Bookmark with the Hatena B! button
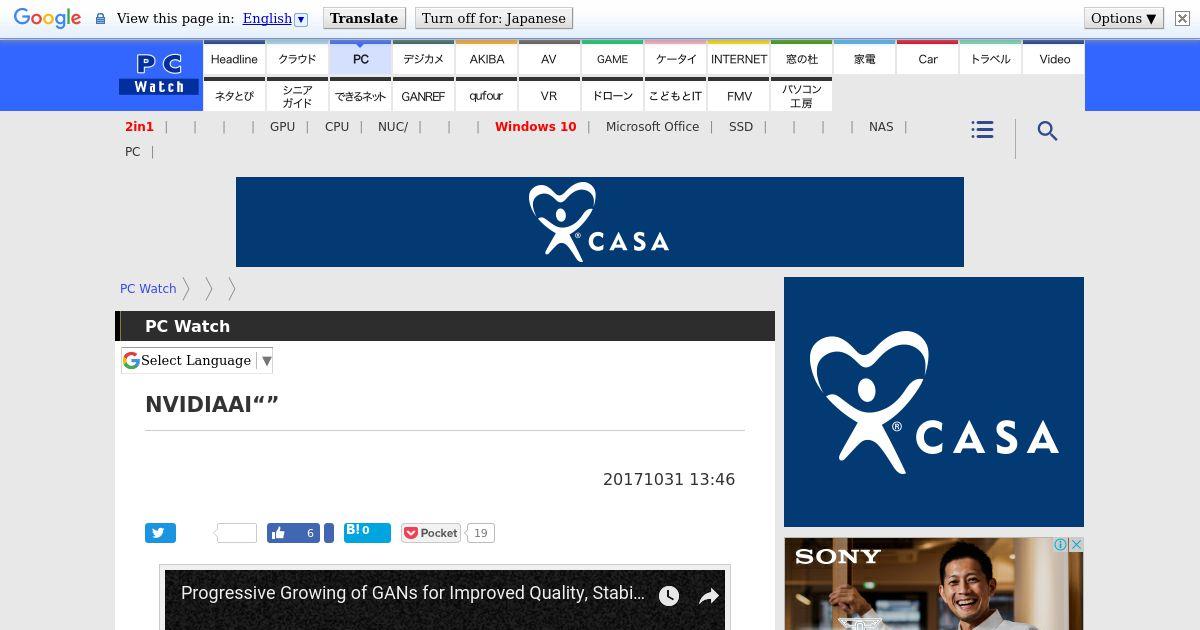The image size is (1200, 630). pyautogui.click(x=367, y=532)
